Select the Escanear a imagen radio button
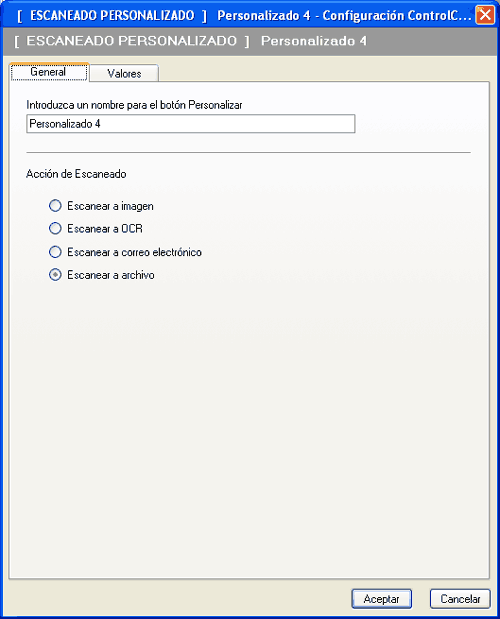This screenshot has height=619, width=500. [55, 206]
